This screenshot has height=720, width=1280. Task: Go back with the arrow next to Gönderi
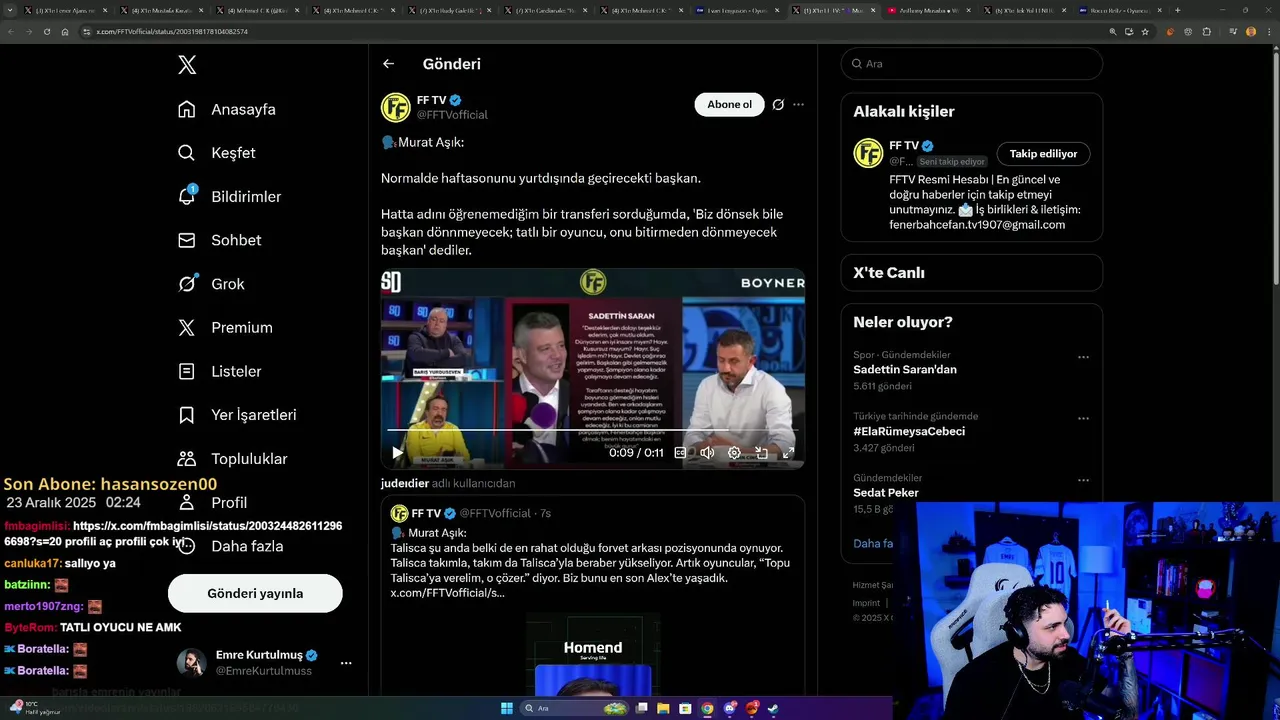tap(388, 64)
